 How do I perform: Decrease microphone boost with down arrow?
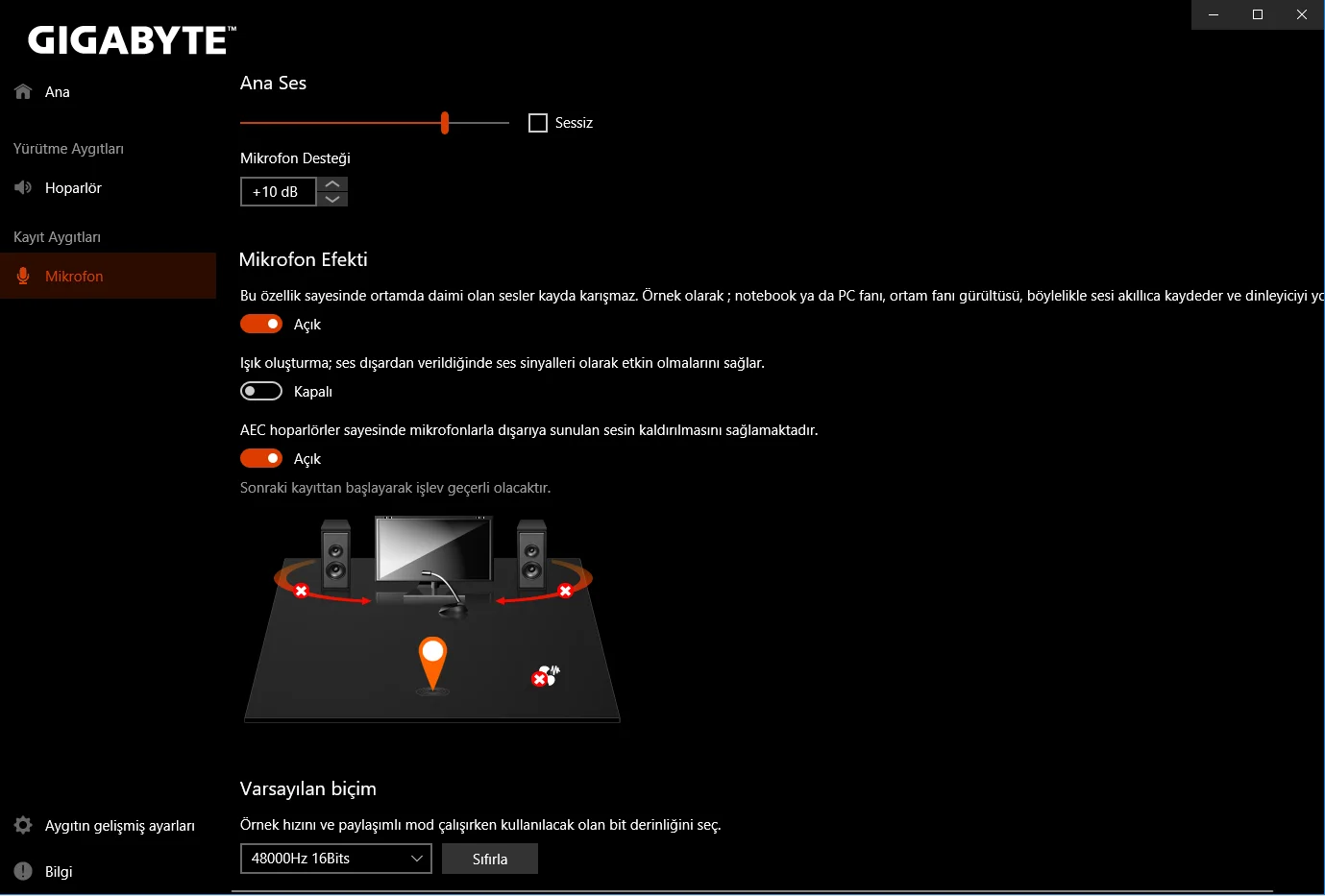[332, 199]
